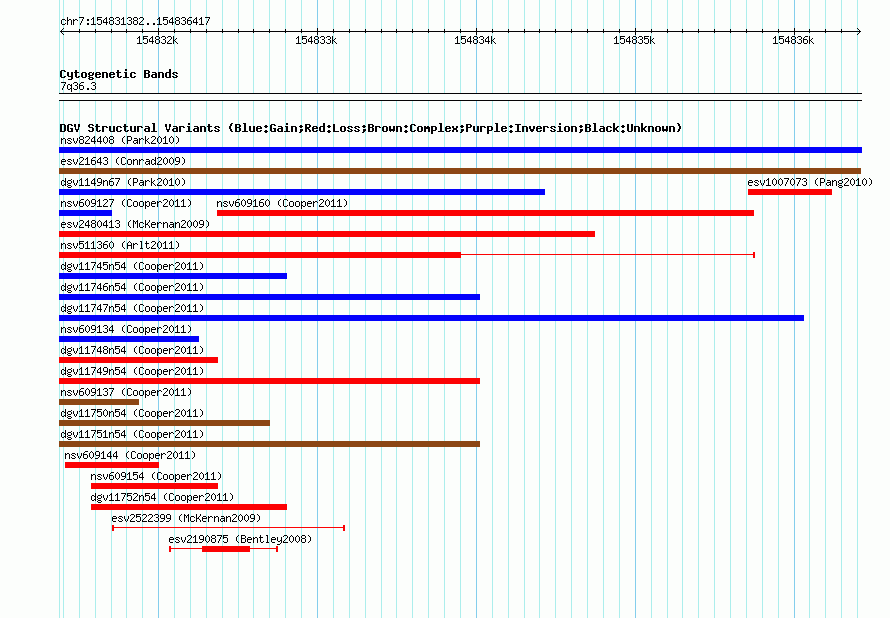
Task: Click the red esv1007073 loss bar
Action: coord(790,192)
